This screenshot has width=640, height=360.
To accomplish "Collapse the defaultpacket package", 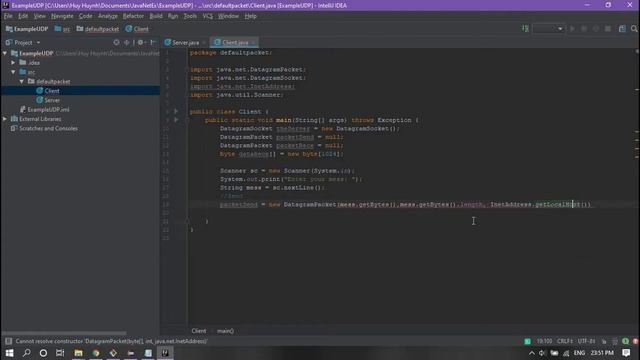I will pyautogui.click(x=22, y=81).
